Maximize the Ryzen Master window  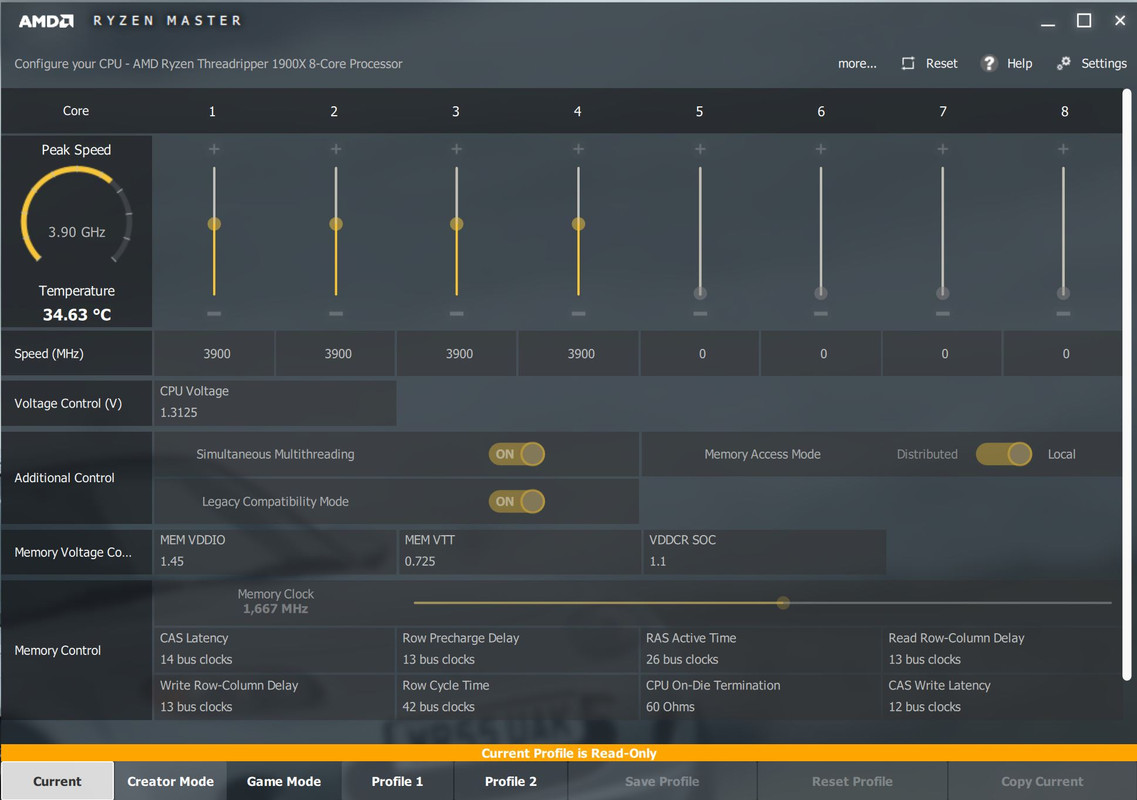click(x=1084, y=20)
